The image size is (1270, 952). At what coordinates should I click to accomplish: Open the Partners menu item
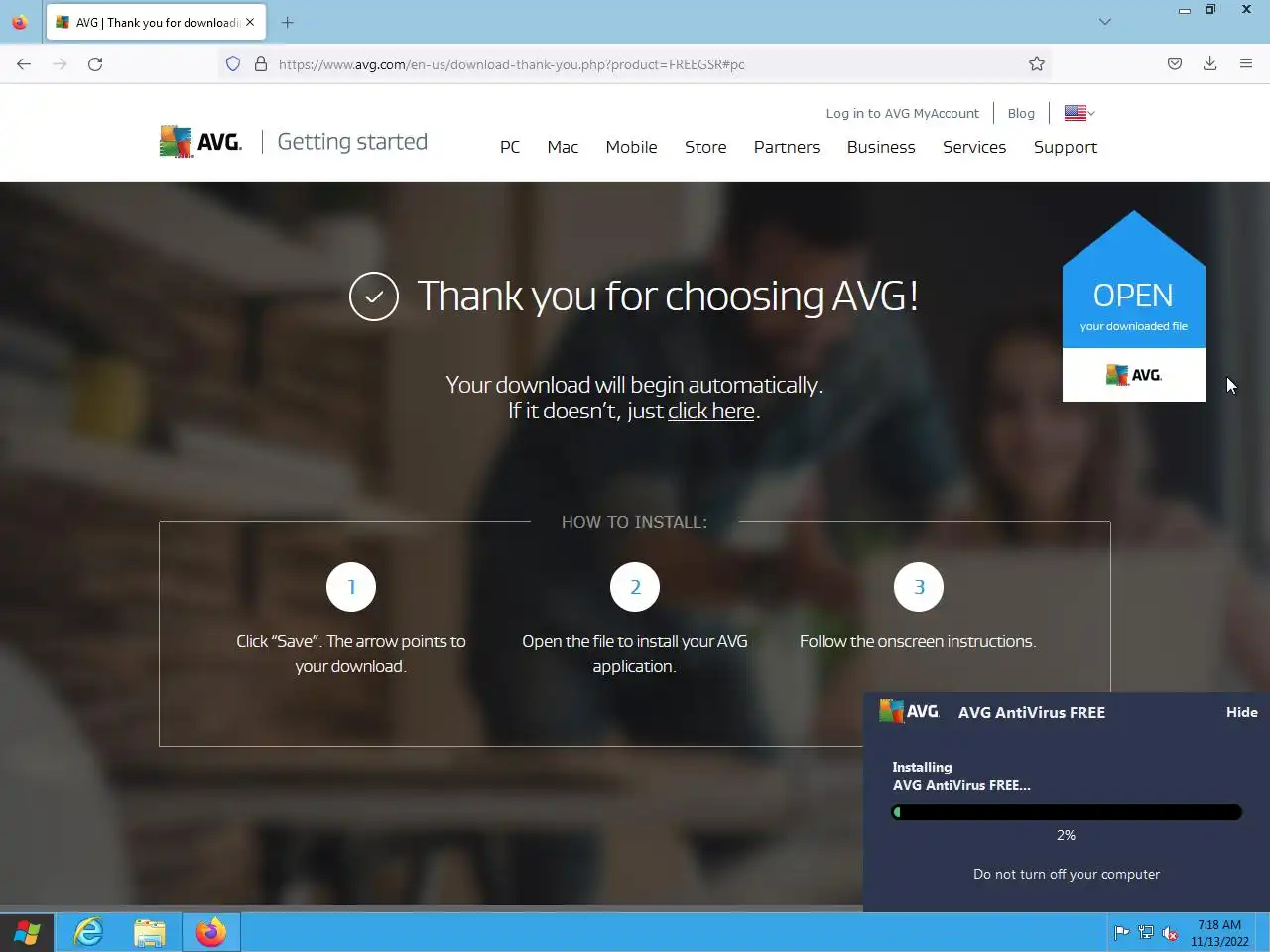[x=787, y=147]
